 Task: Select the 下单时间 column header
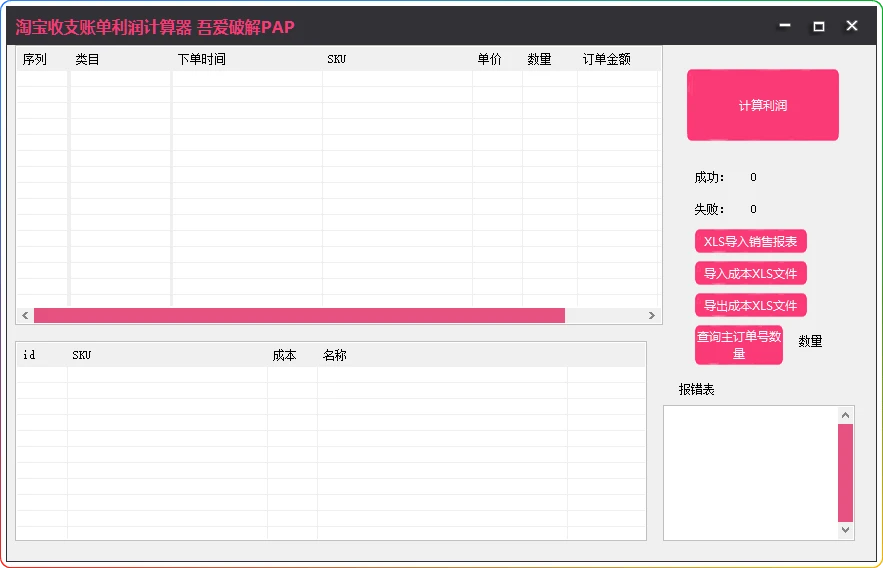202,59
